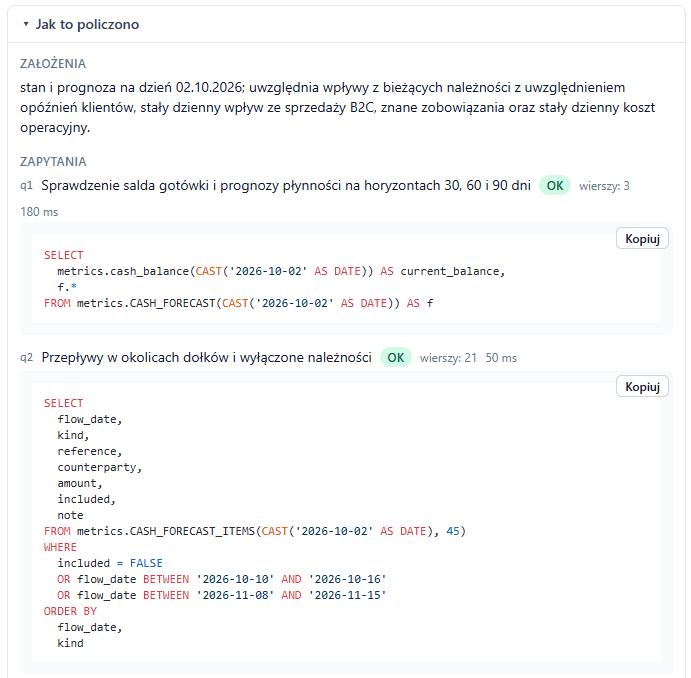Click the flow_date, column in q2 SELECT list

[x=89, y=419]
